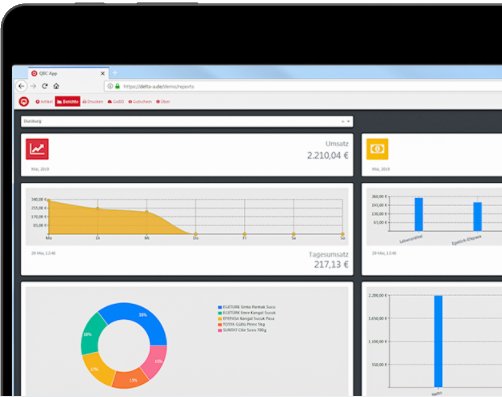The height and width of the screenshot is (397, 502).
Task: Click the Saturday data point on area chart
Action: [x=294, y=234]
